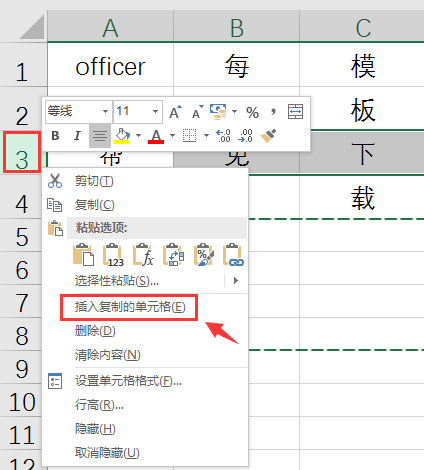Click Increase Decimal icon

(x=223, y=136)
